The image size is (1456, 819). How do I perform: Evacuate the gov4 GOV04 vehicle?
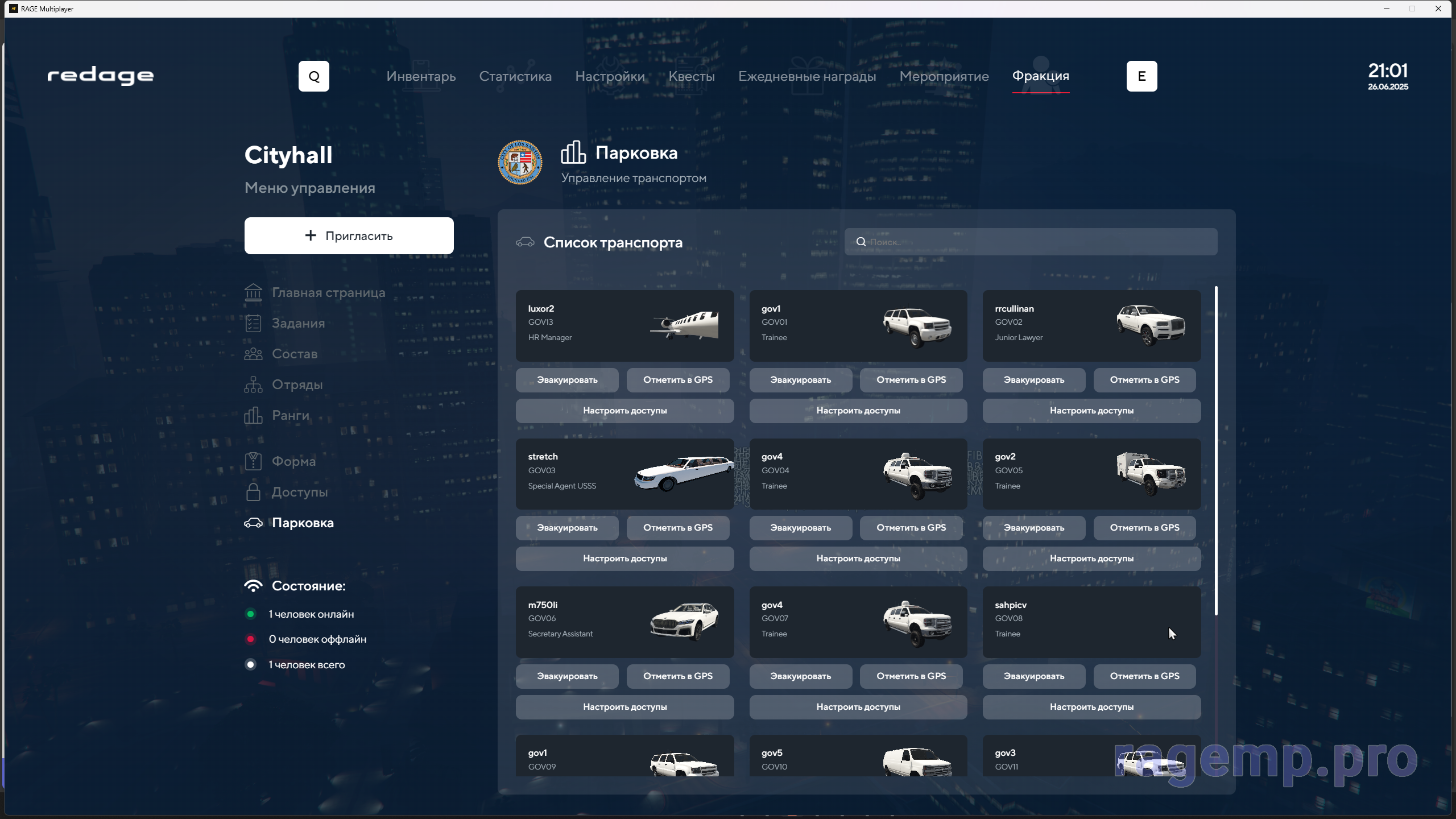click(x=801, y=528)
